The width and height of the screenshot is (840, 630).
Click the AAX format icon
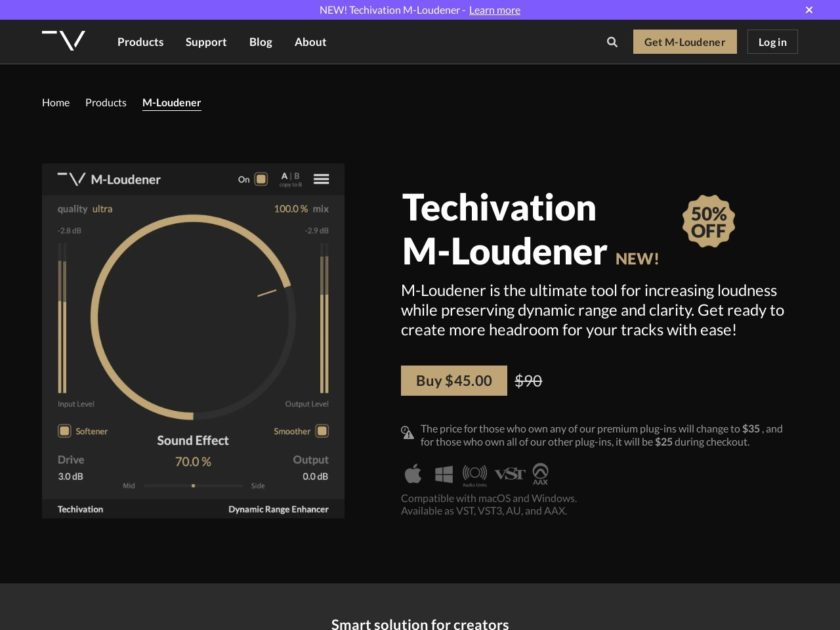[540, 474]
